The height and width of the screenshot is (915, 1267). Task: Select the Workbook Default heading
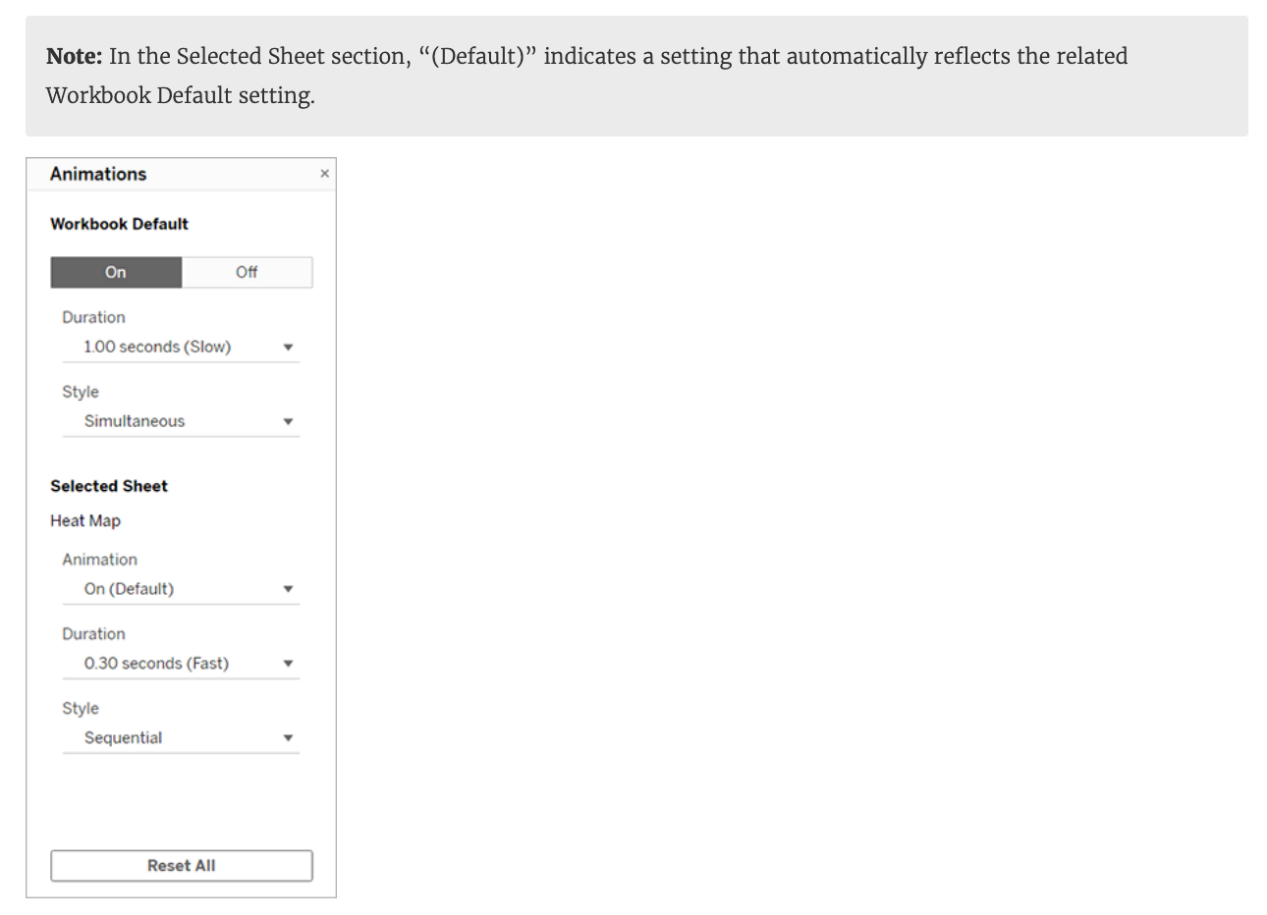(119, 224)
